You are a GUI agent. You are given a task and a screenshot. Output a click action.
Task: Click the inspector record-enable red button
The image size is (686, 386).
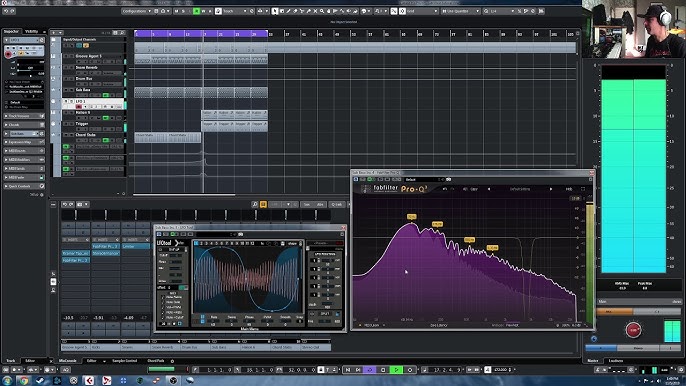click(x=8, y=54)
